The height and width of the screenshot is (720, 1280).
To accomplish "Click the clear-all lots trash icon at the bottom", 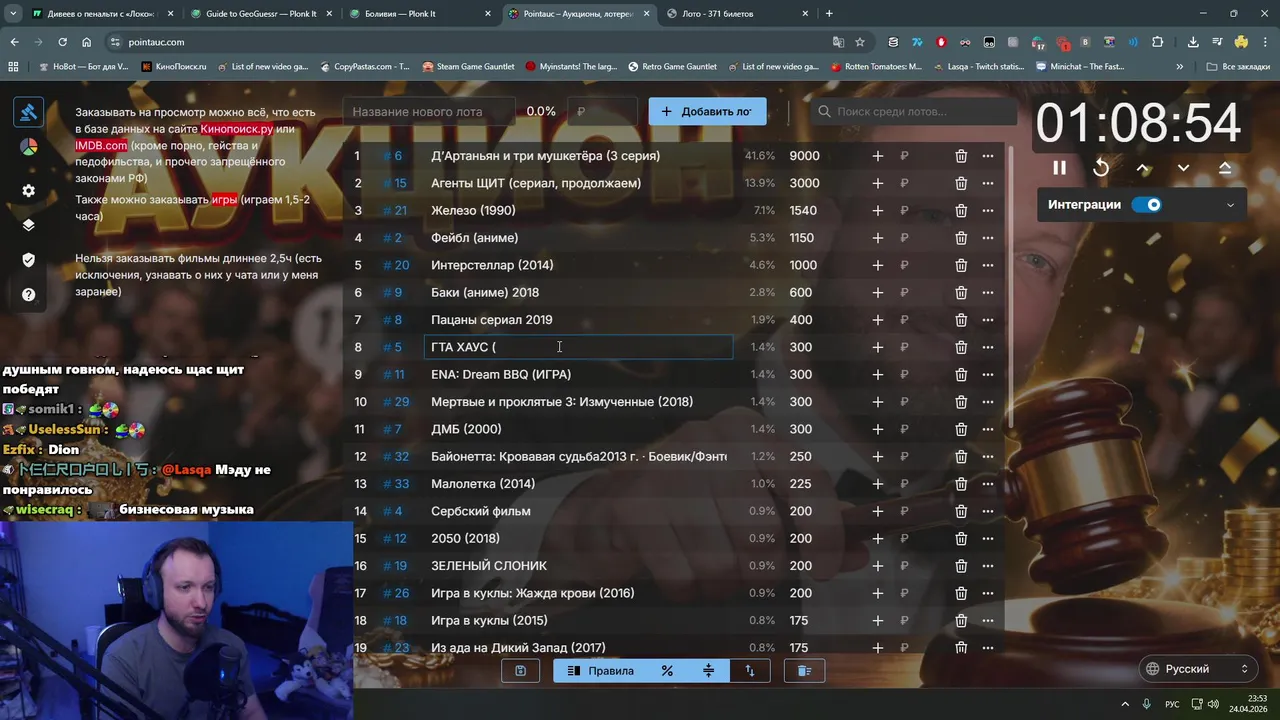I will 804,671.
